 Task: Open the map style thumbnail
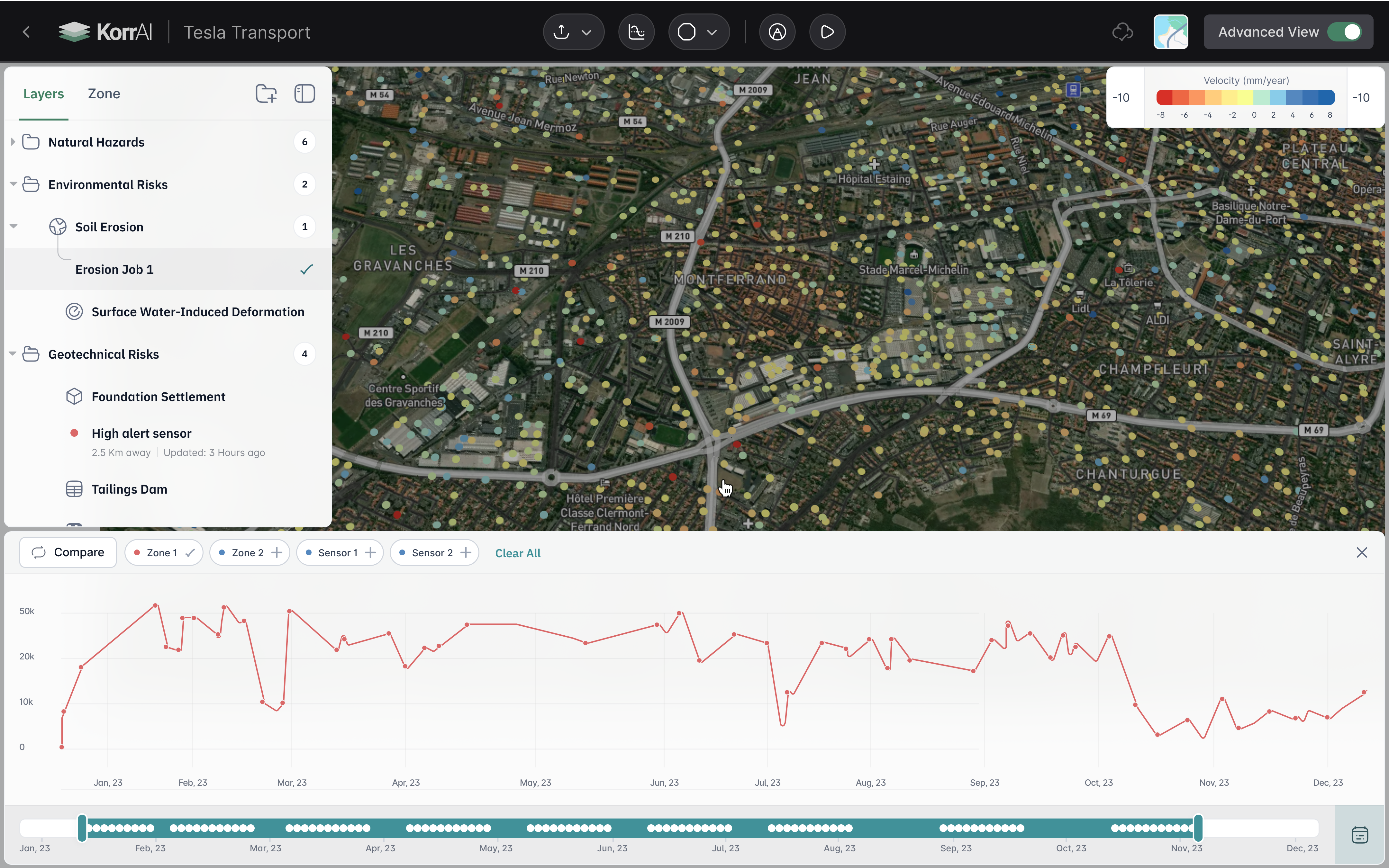1170,32
